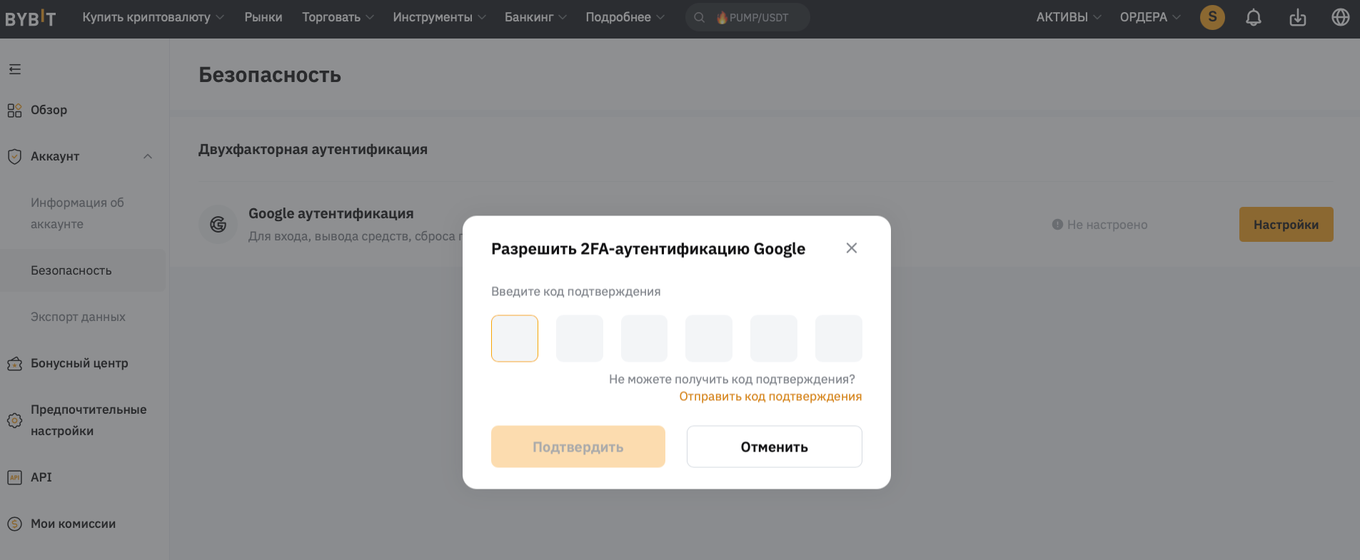The height and width of the screenshot is (560, 1360).
Task: Open the Инструменты dropdown menu
Action: pos(440,17)
